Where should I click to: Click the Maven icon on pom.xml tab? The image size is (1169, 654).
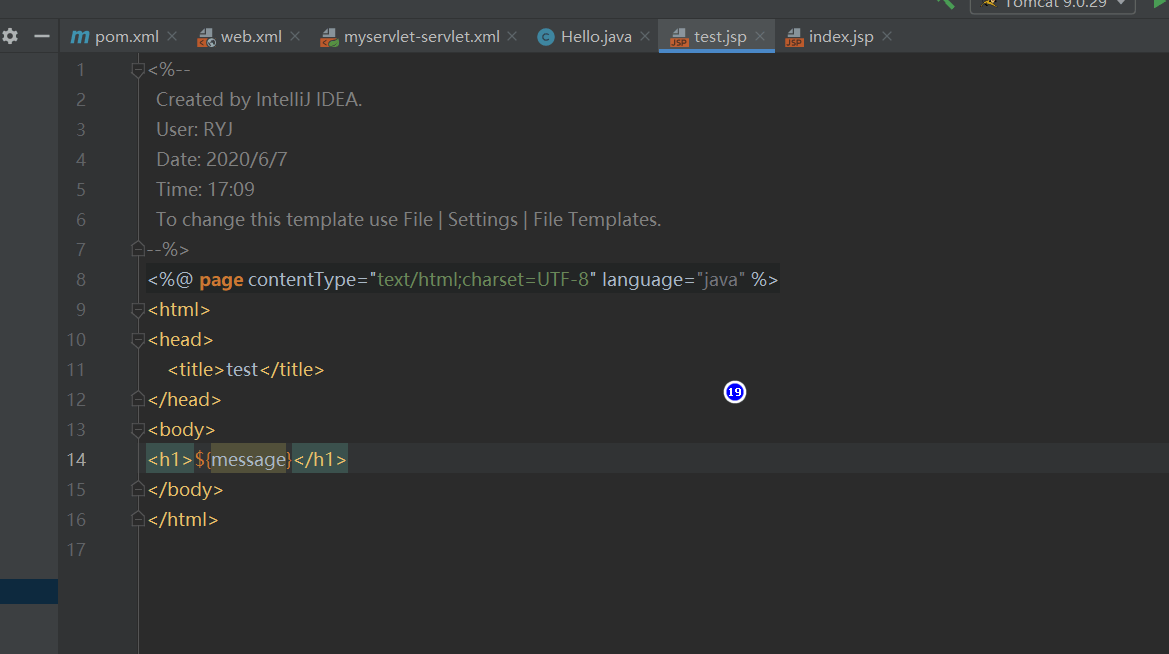[80, 37]
